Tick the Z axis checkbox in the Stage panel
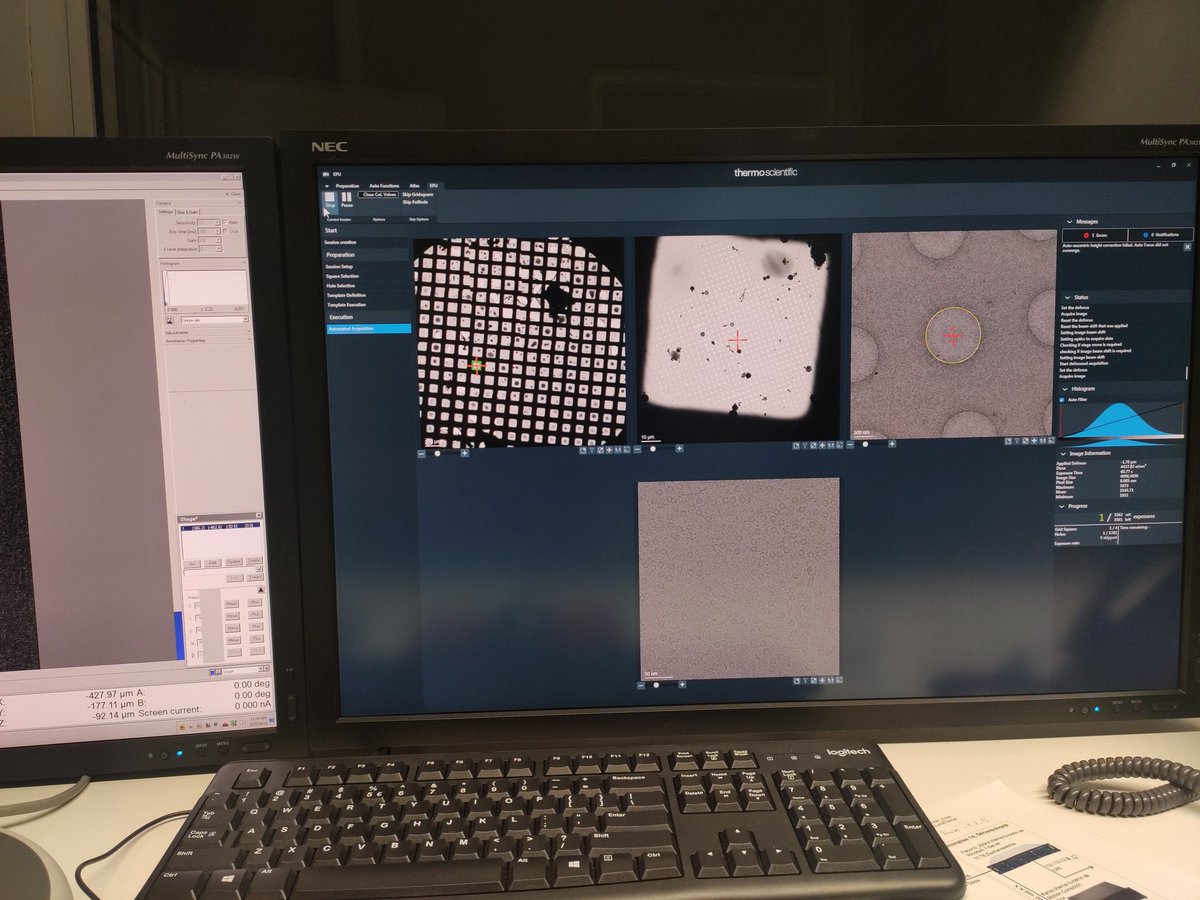Viewport: 1200px width, 900px height. point(198,630)
